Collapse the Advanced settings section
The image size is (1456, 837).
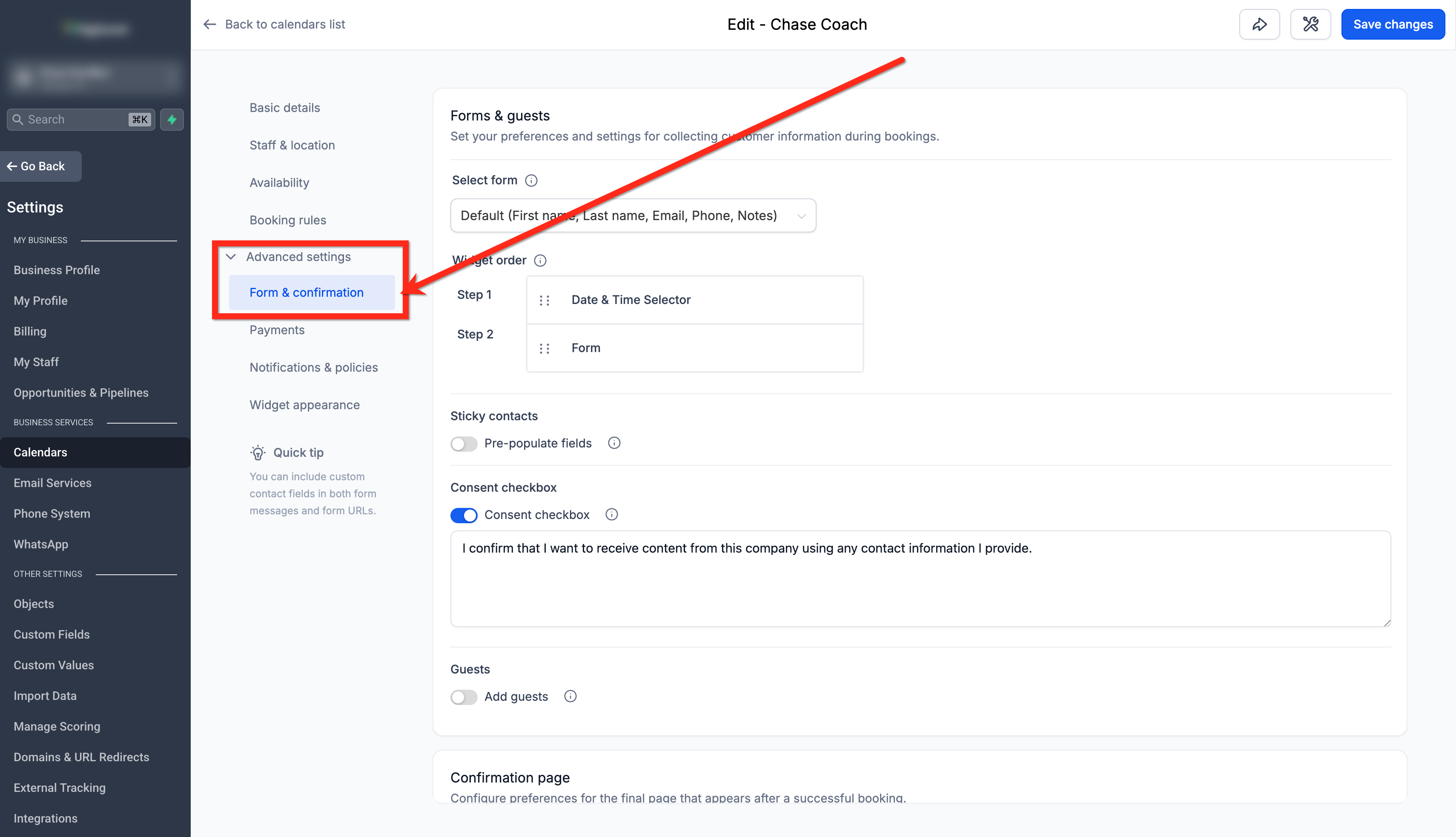click(x=298, y=257)
